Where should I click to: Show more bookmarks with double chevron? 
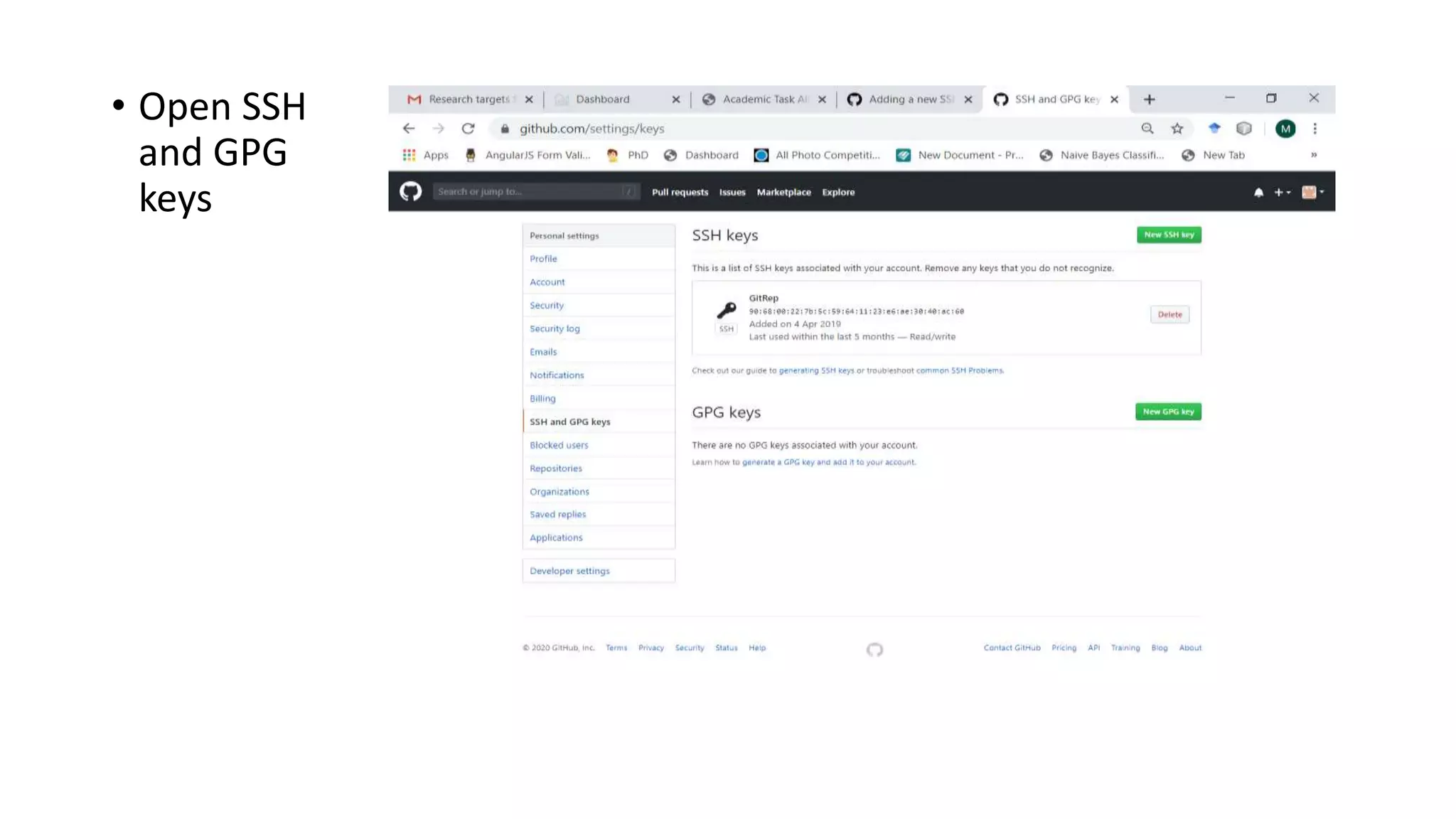point(1314,155)
